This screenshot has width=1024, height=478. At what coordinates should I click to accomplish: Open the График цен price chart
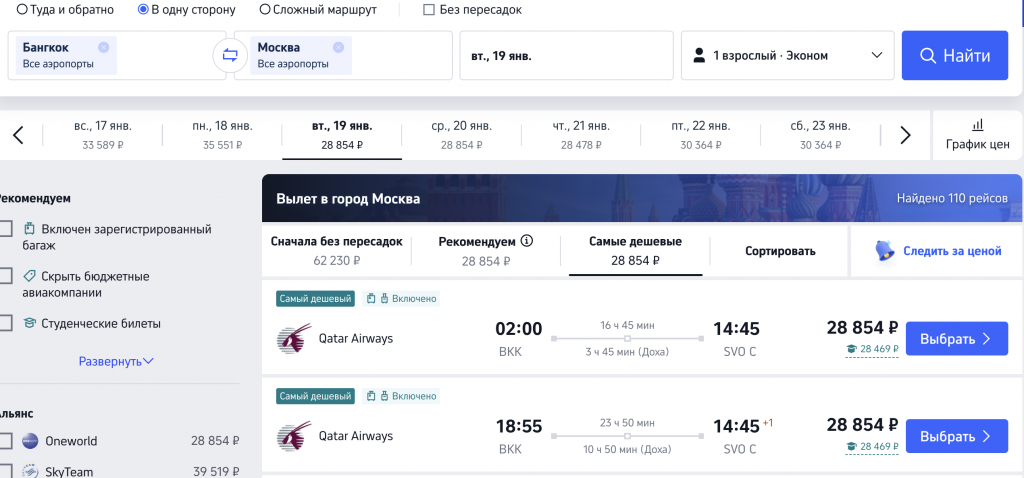tap(977, 135)
